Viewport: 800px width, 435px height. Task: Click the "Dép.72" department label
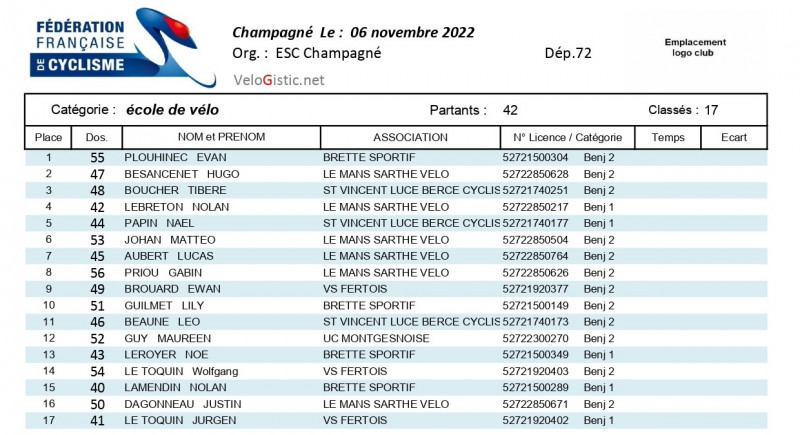coord(568,53)
